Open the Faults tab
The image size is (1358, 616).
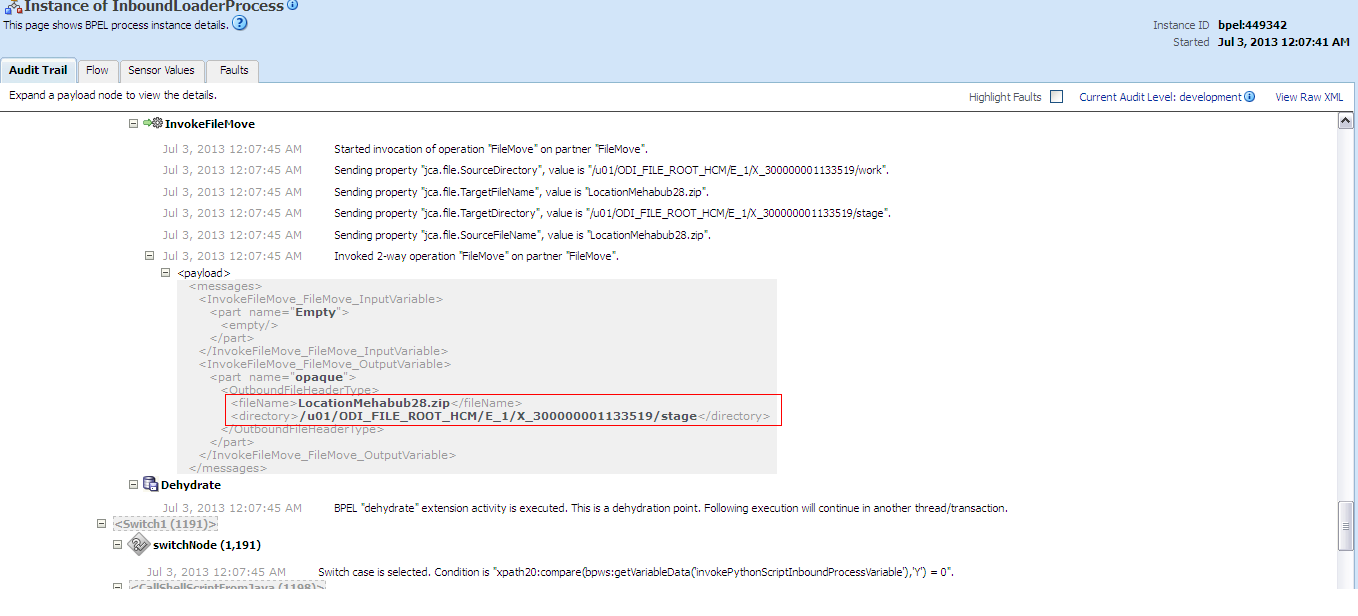pos(232,70)
